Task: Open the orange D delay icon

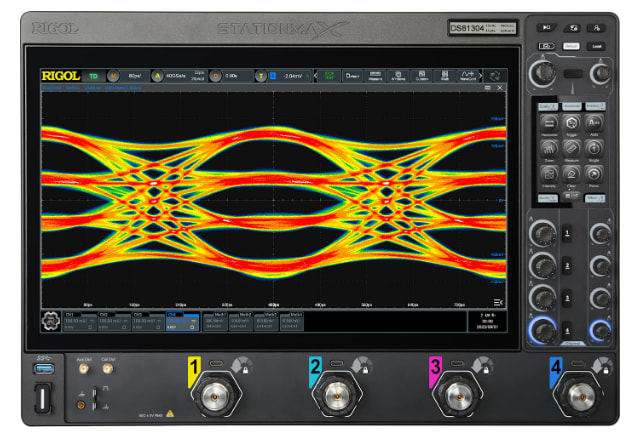Action: (x=216, y=76)
